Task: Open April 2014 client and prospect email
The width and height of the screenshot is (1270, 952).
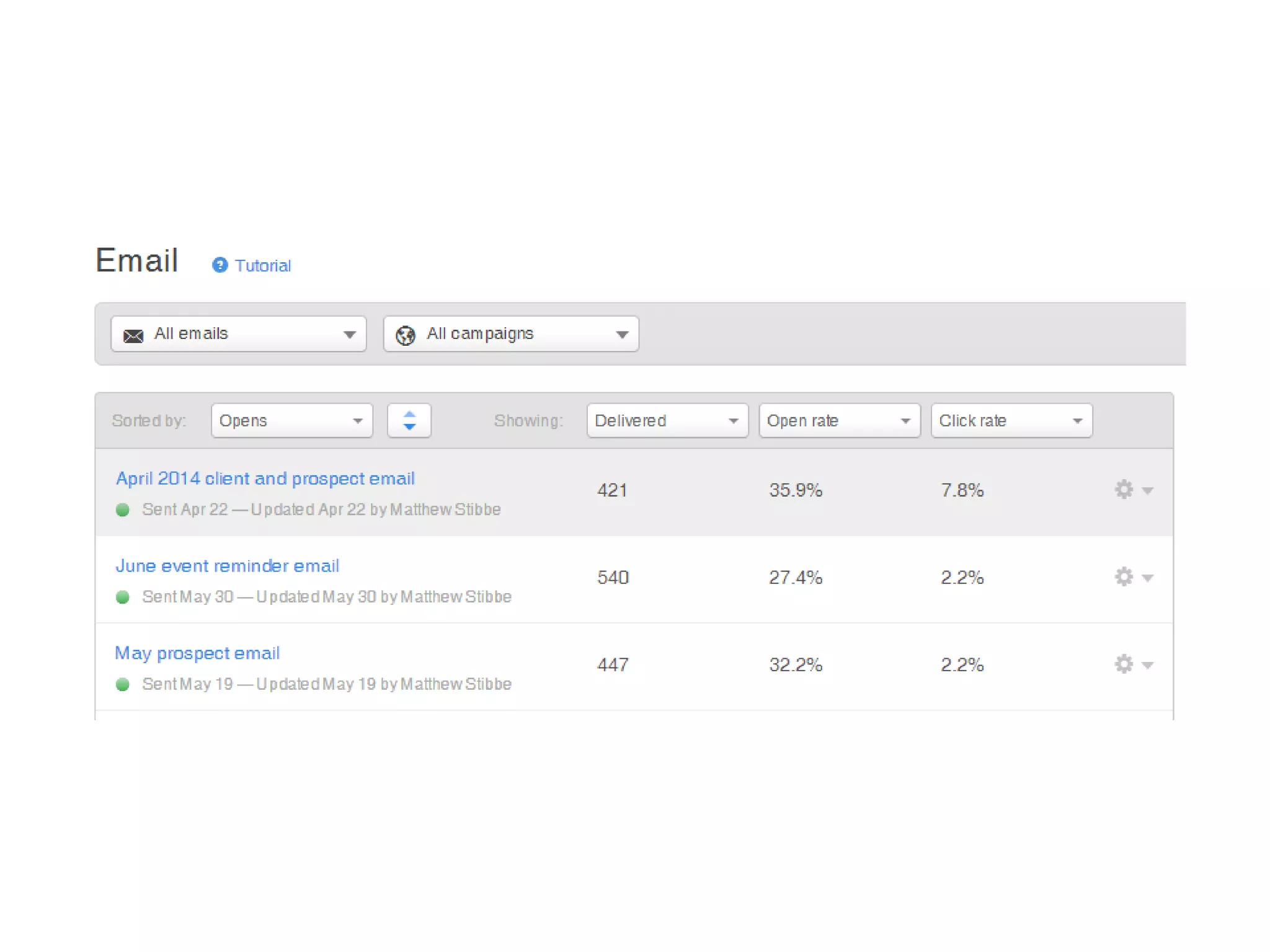Action: tap(265, 478)
